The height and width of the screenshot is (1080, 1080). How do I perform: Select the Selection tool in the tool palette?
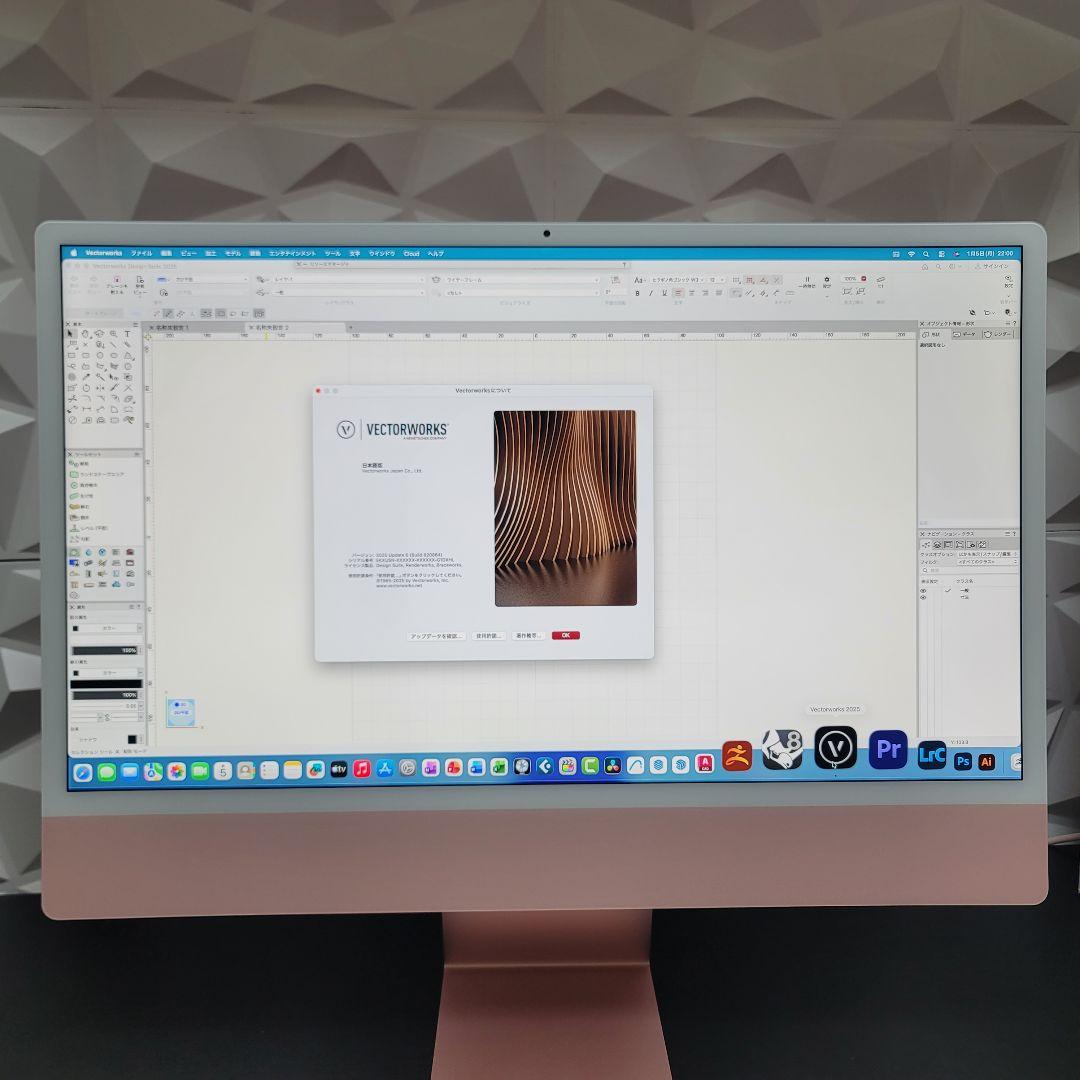tap(70, 333)
